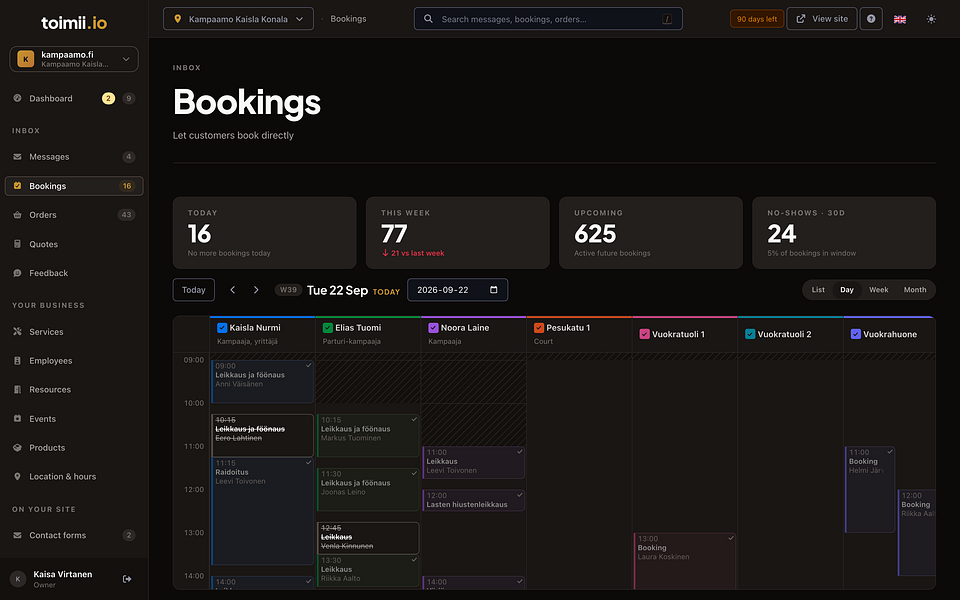Expand the kampaamo.fi account switcher
The height and width of the screenshot is (600, 960).
click(74, 59)
